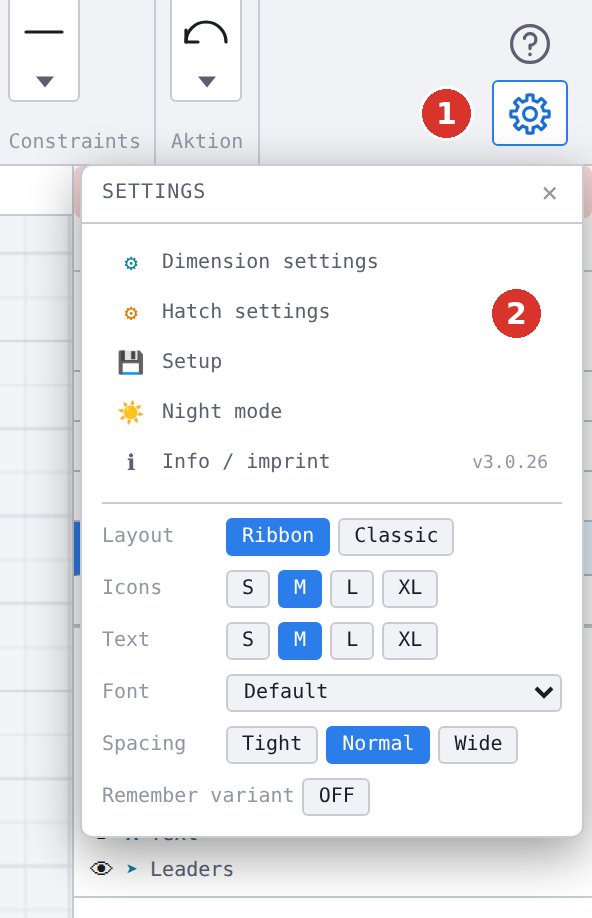The image size is (592, 918).
Task: Click the undo arrow icon in Aktion
Action: click(x=206, y=34)
